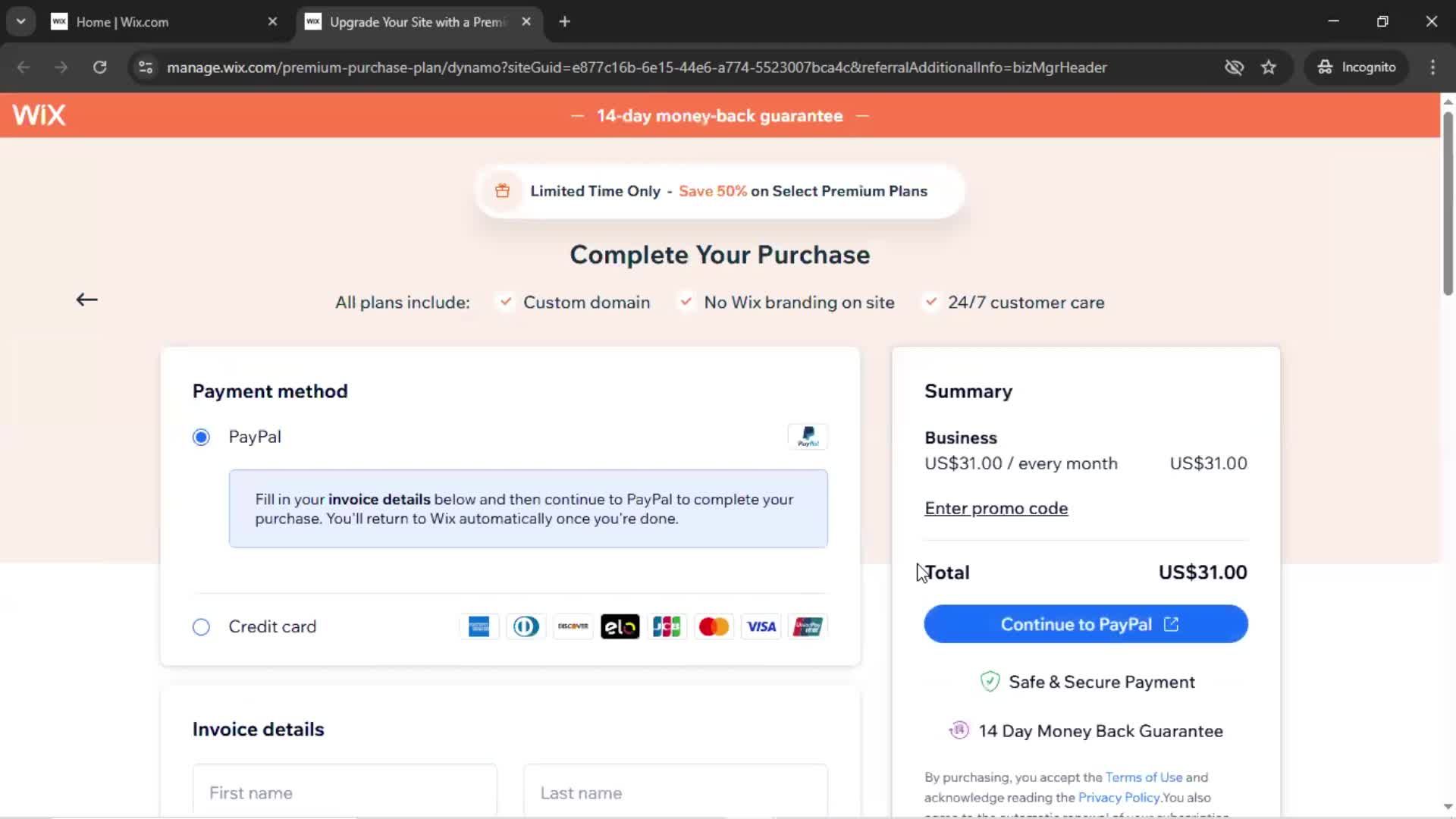Click the JCB card icon
The width and height of the screenshot is (1456, 819).
coord(667,626)
